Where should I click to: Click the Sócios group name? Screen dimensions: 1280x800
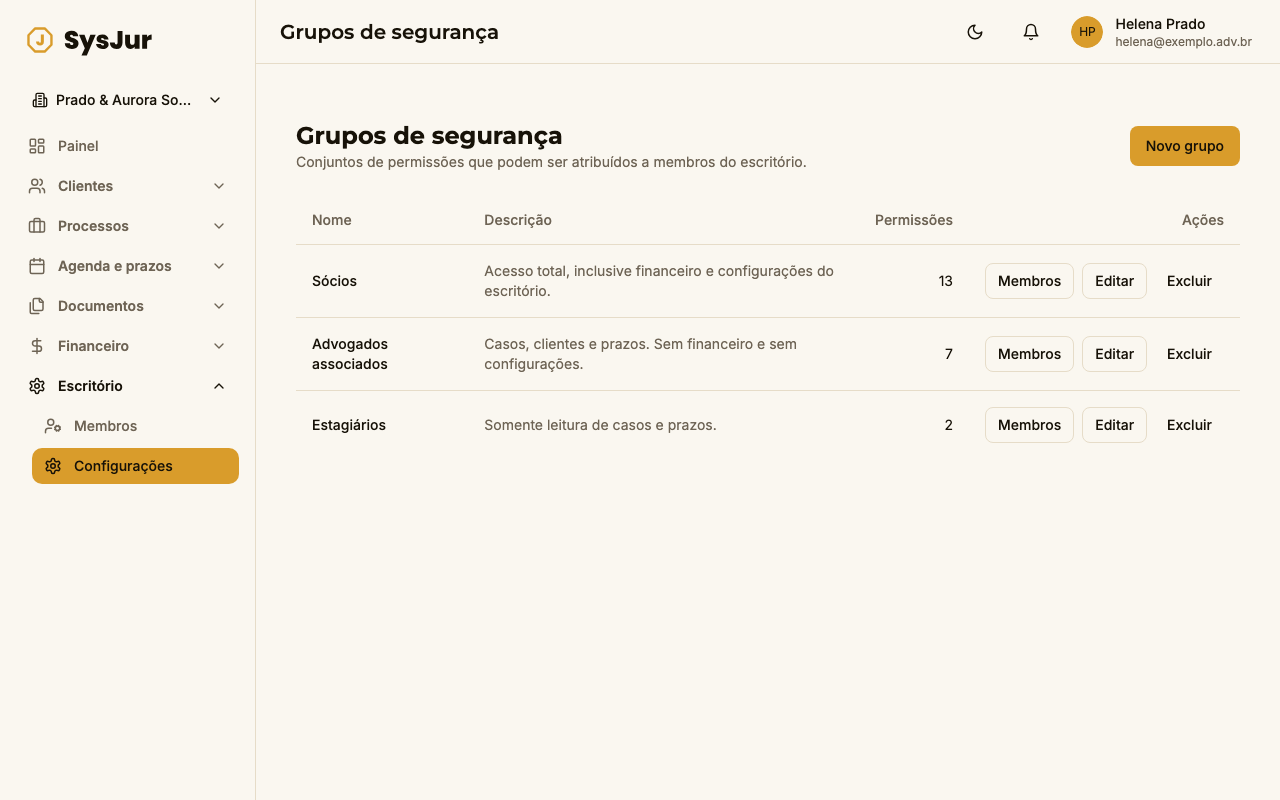(334, 281)
